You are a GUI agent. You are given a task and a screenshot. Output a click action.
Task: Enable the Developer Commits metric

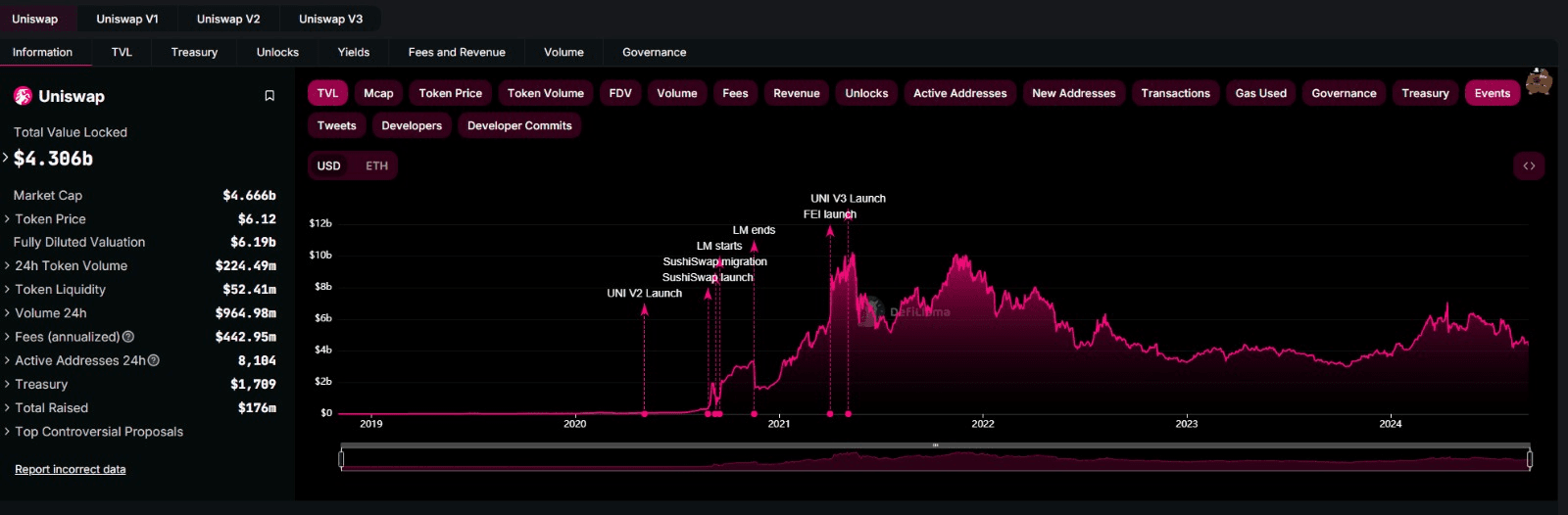click(x=519, y=125)
